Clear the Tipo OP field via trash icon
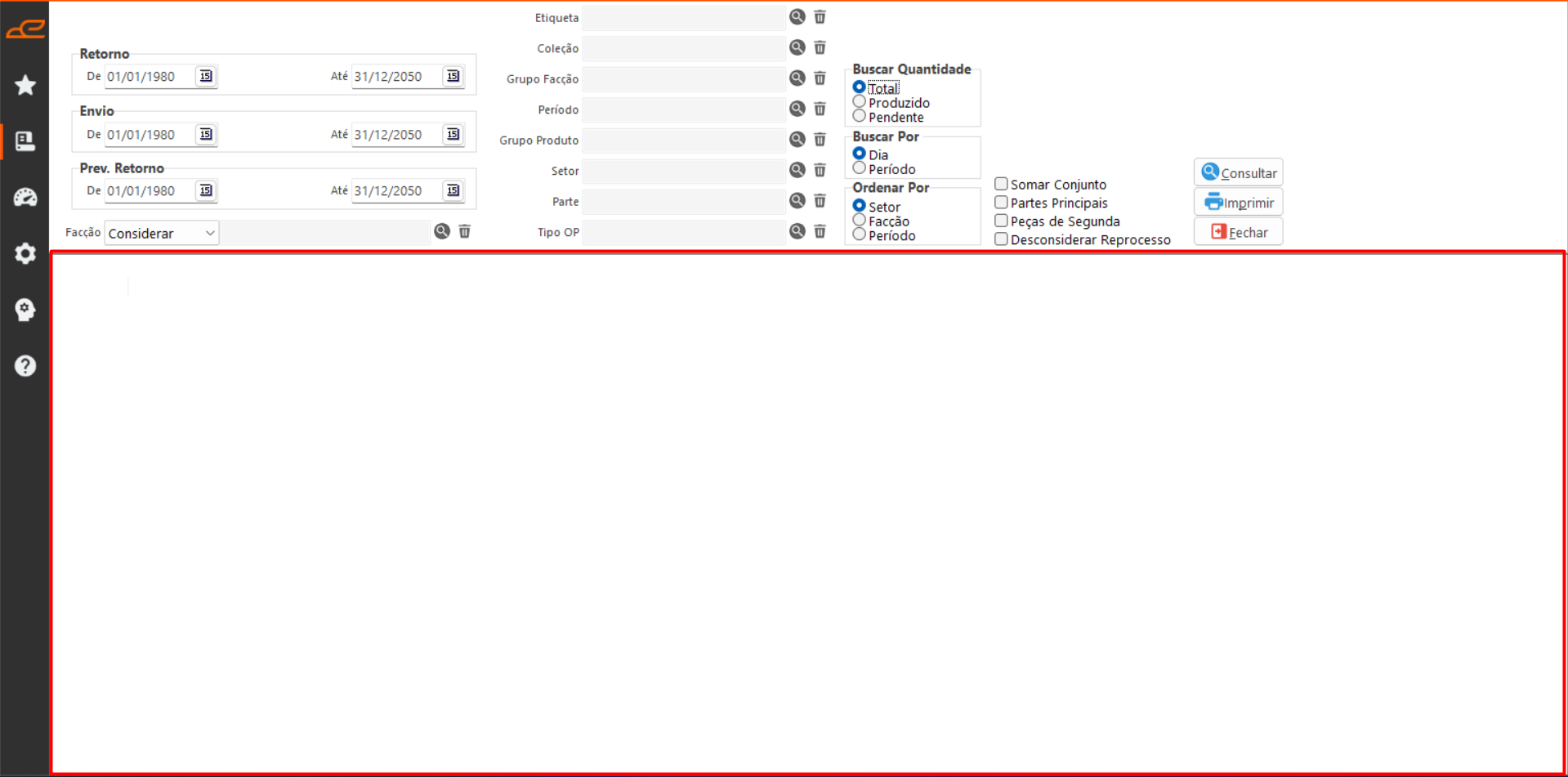Screen dimensions: 1568x777 (x=820, y=232)
